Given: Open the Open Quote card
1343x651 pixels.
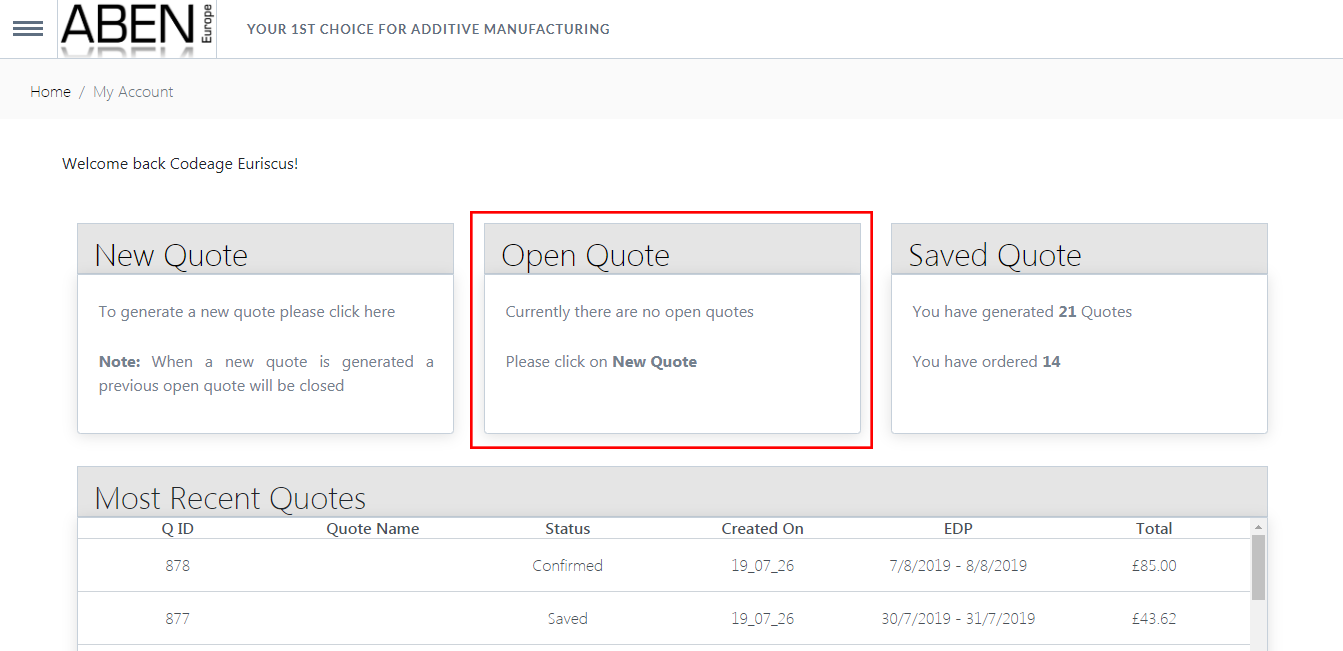Looking at the screenshot, I should pyautogui.click(x=672, y=328).
